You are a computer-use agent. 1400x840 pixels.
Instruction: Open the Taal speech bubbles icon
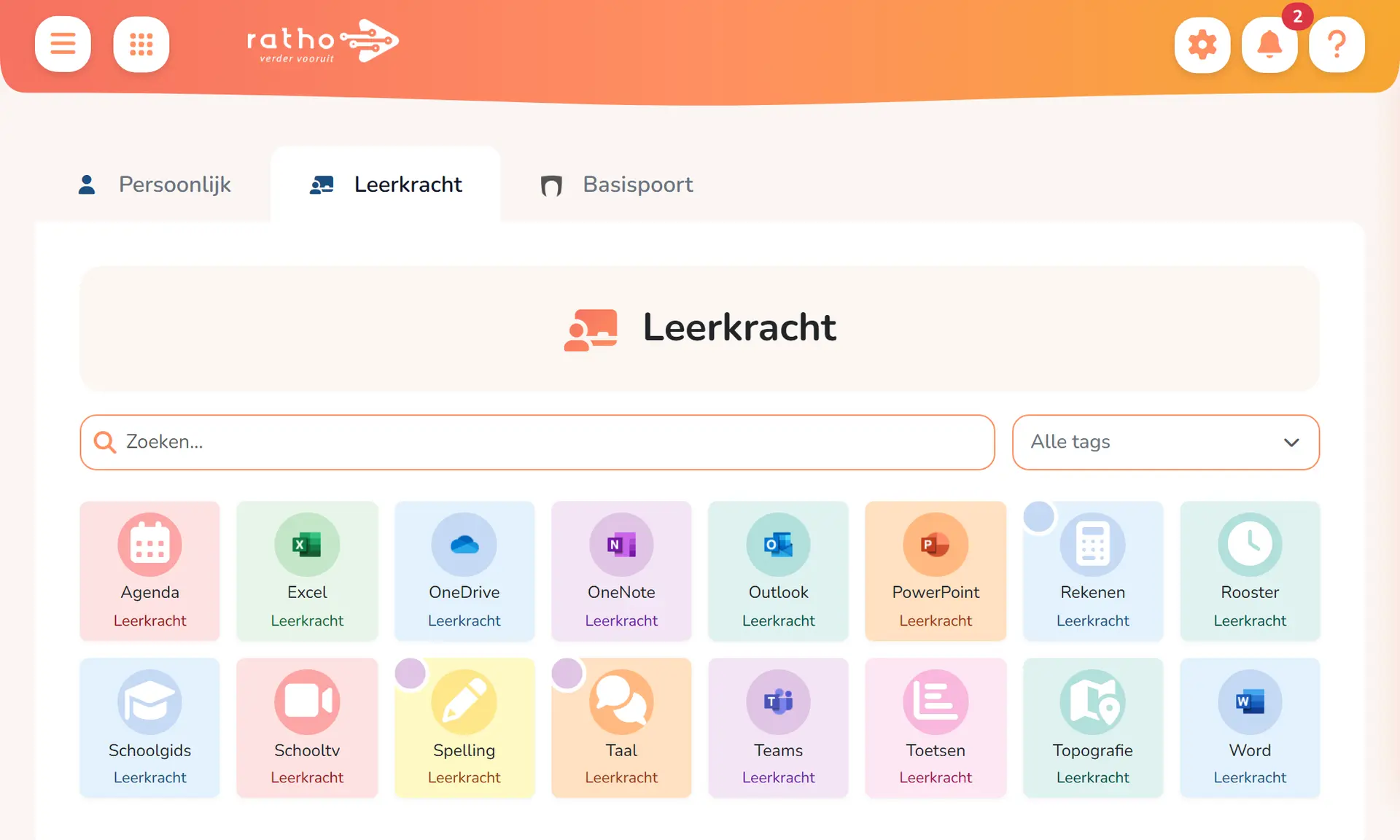coord(621,702)
